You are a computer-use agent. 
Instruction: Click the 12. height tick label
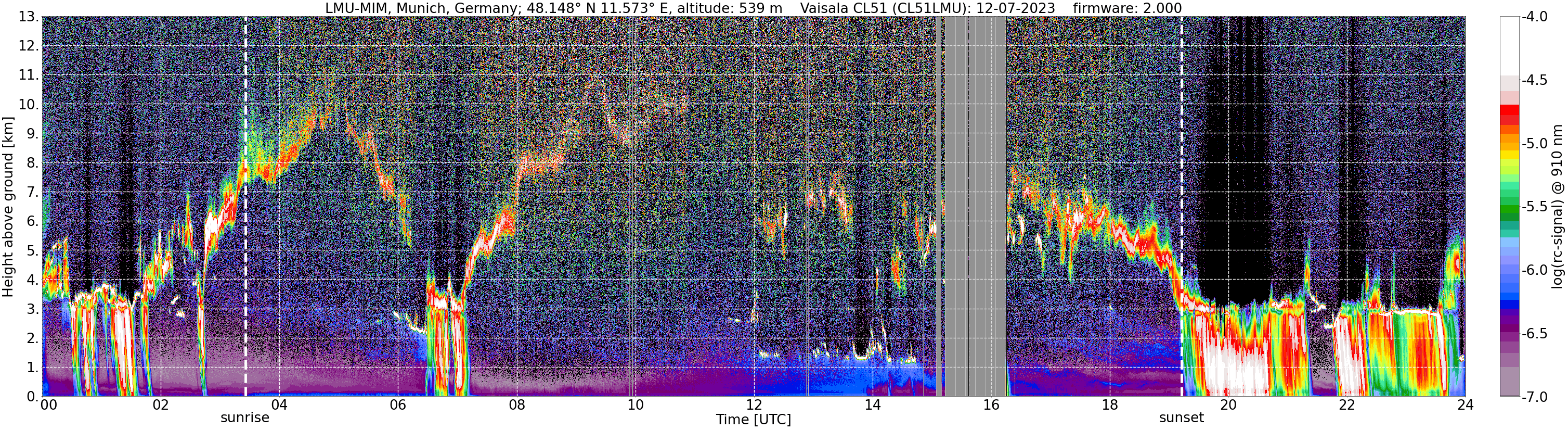29,46
